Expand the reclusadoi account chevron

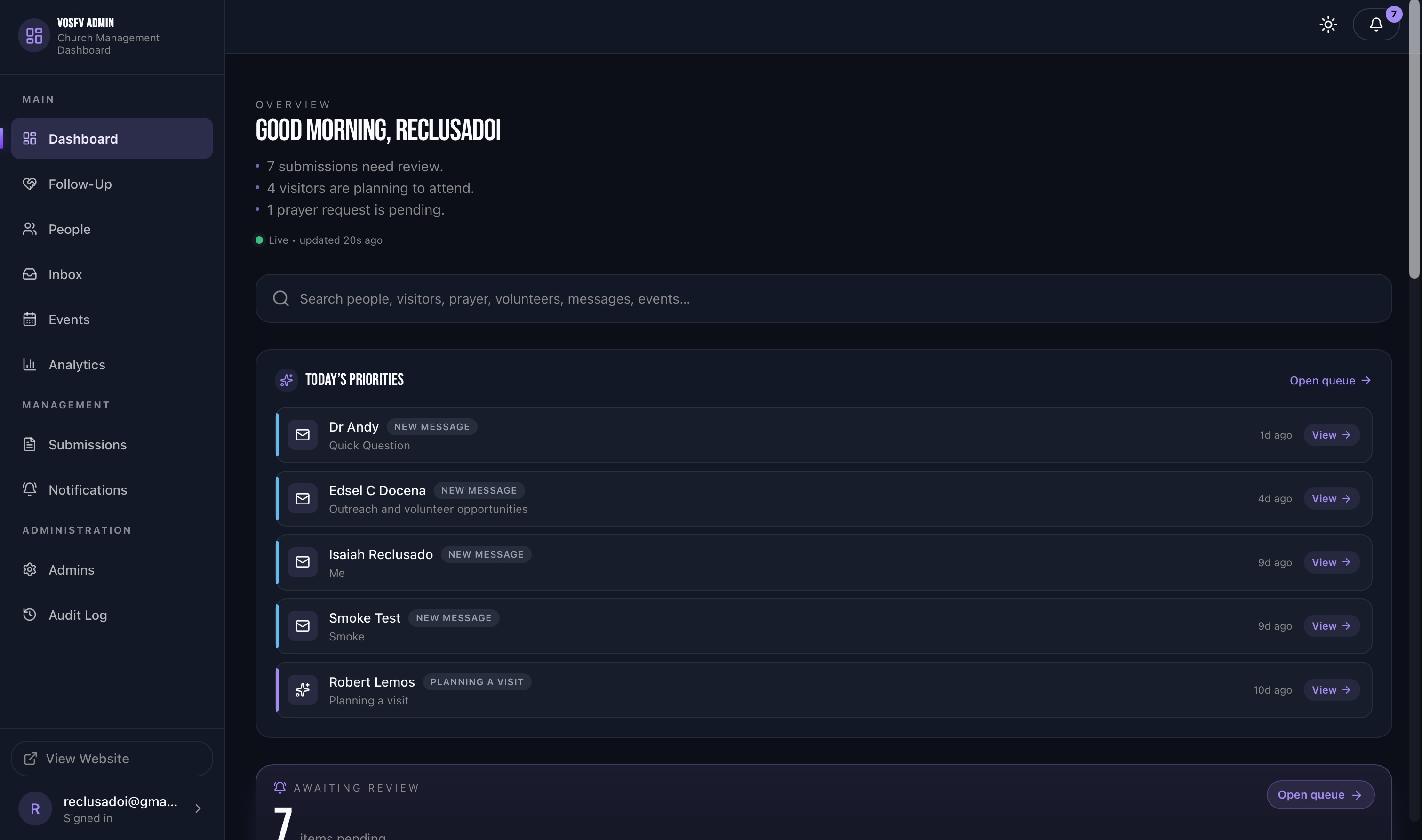tap(198, 809)
